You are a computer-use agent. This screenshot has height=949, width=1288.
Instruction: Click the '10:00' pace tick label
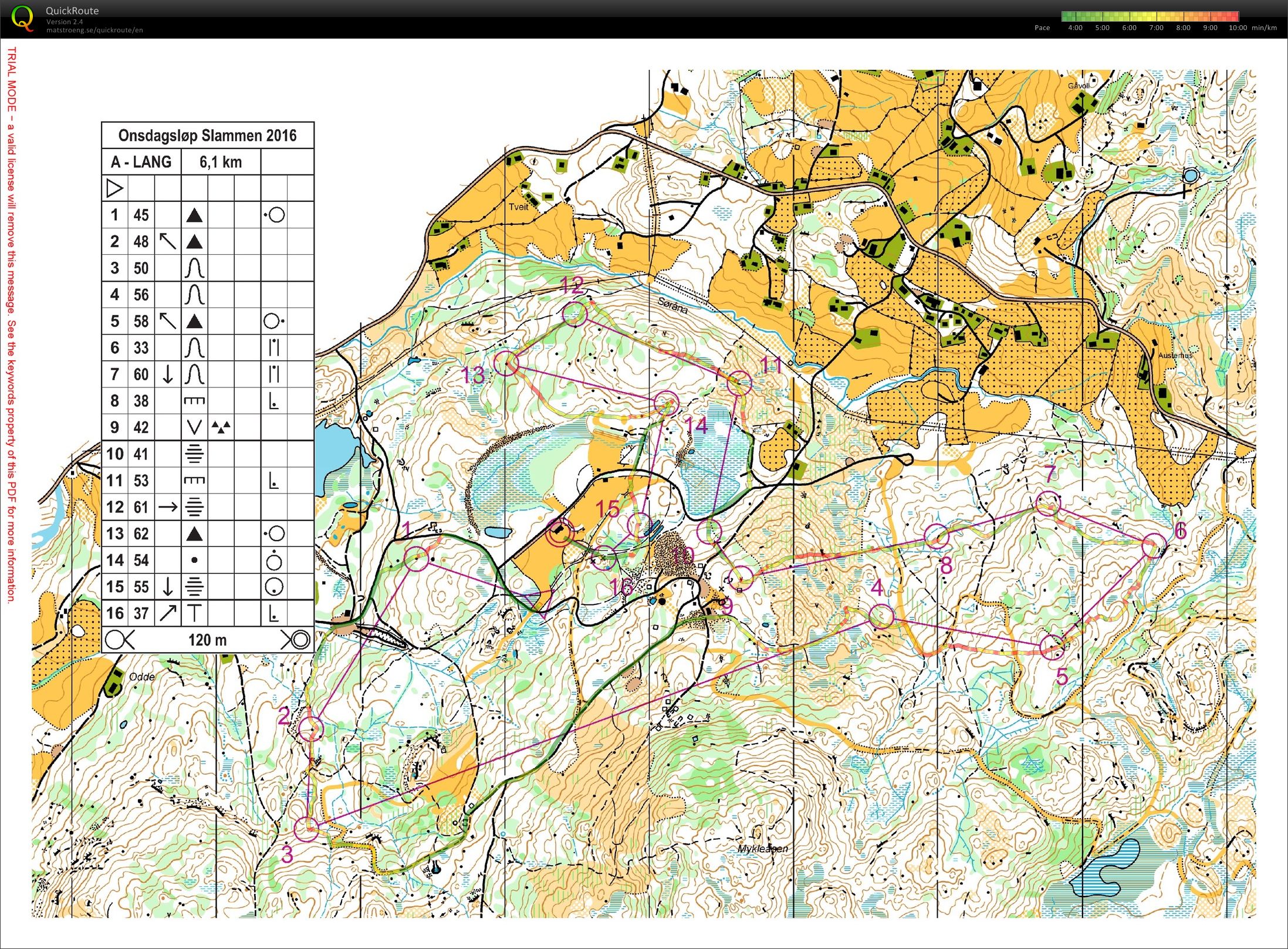point(1238,28)
